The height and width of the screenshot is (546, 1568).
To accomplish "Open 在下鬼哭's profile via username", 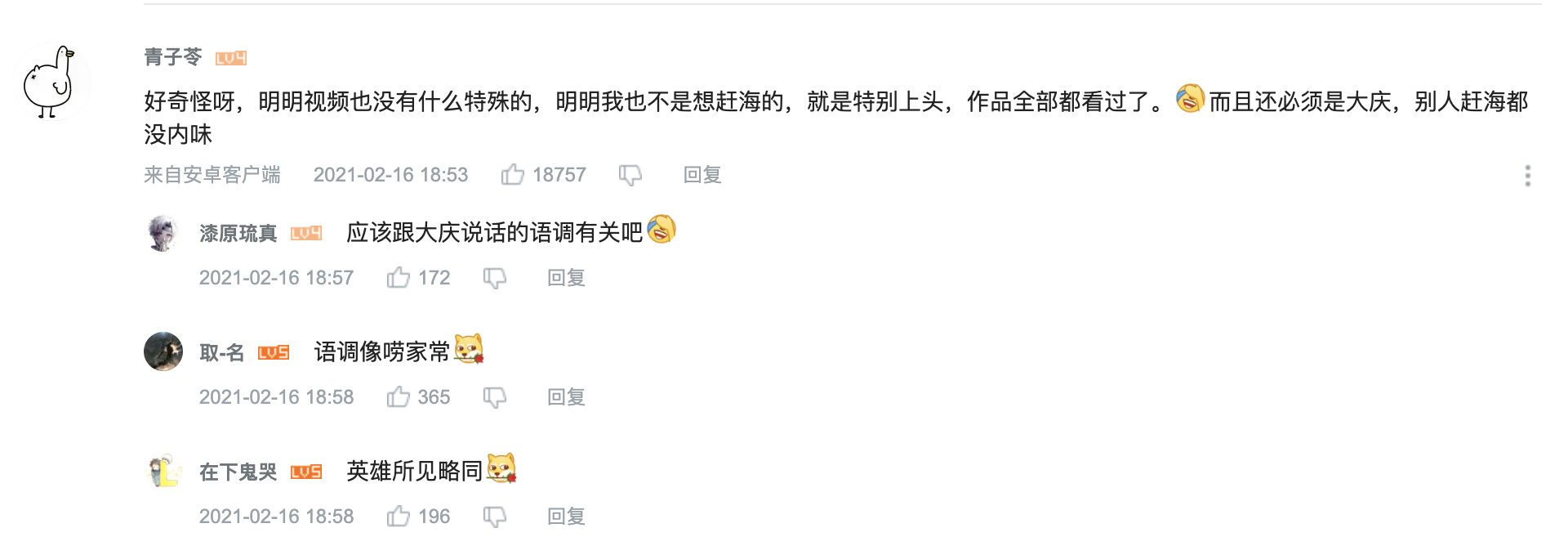I will 238,472.
